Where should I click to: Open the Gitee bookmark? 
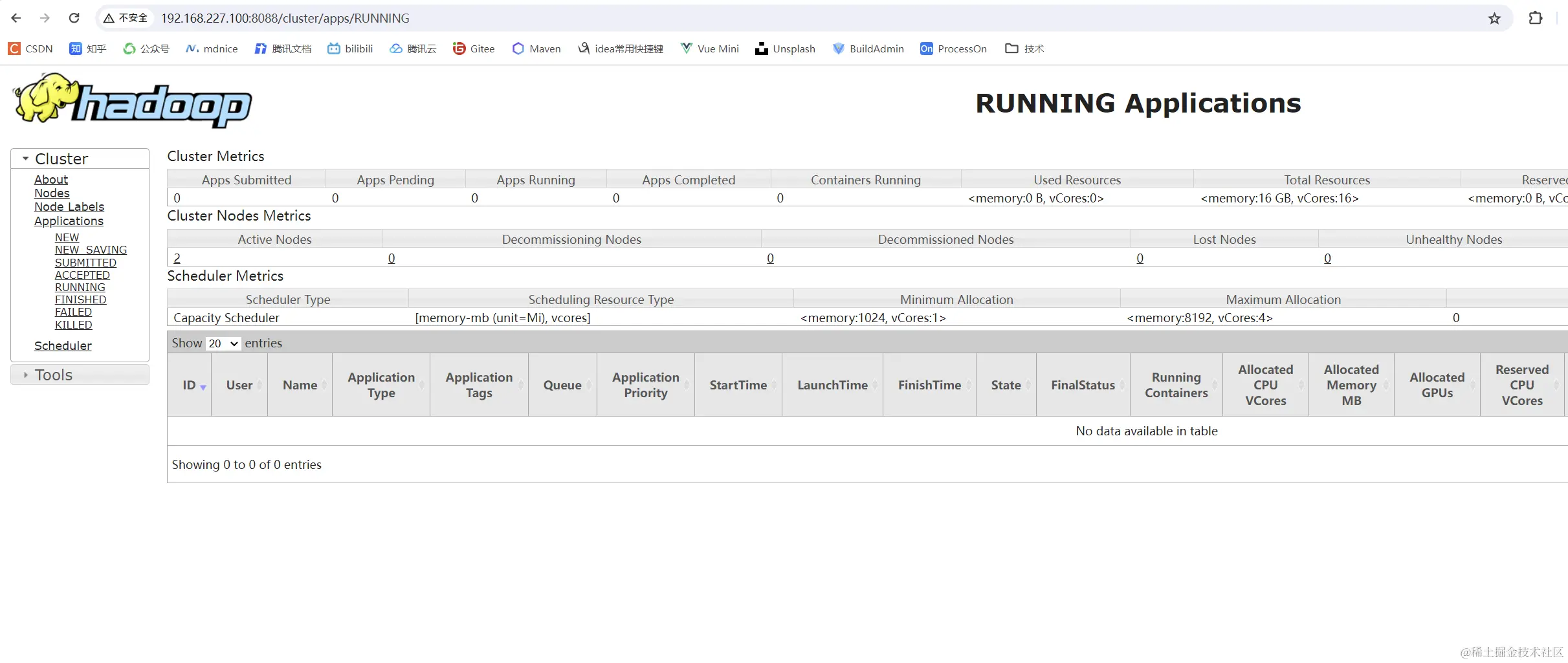(x=474, y=49)
